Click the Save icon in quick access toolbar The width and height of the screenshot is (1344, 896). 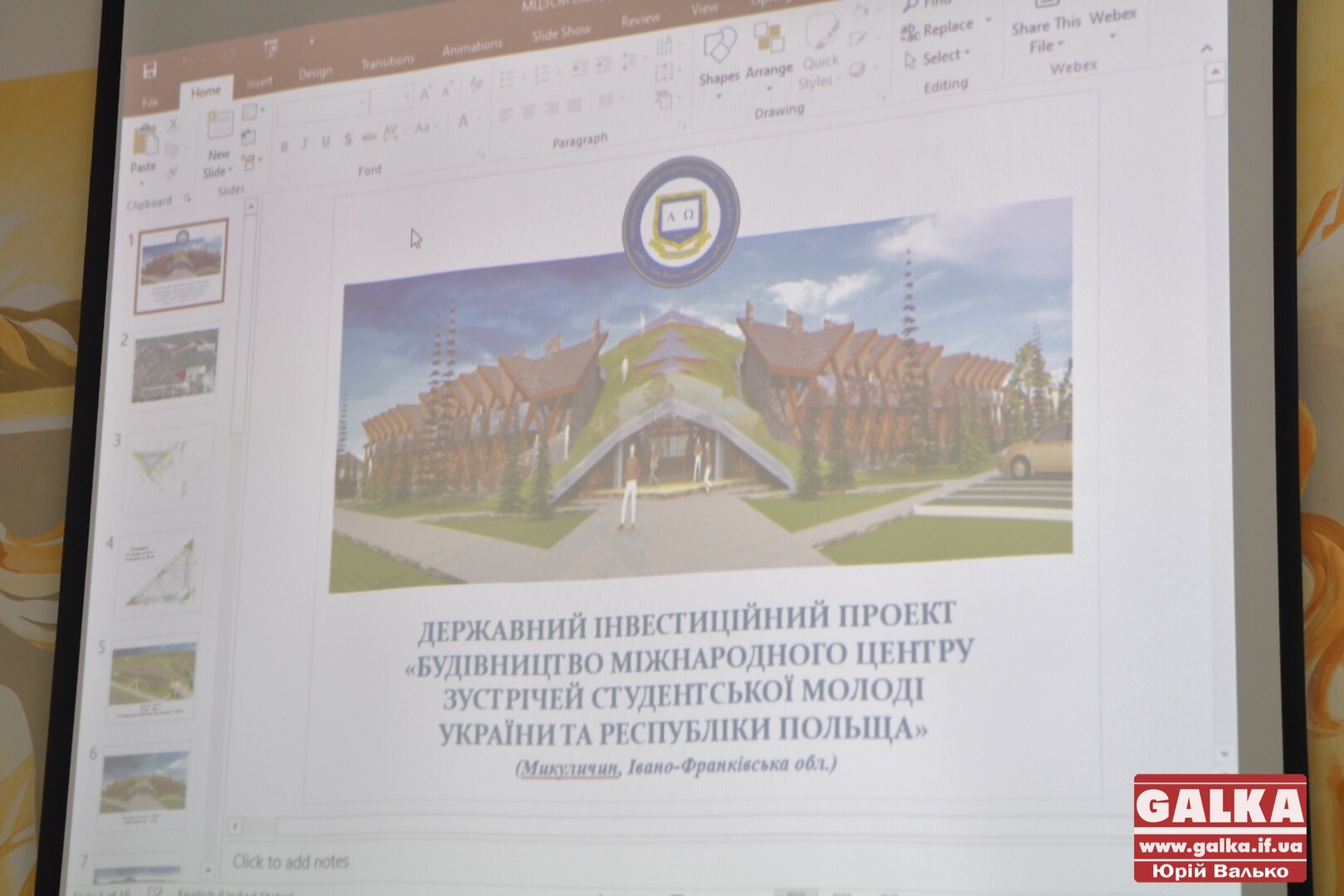pos(150,71)
